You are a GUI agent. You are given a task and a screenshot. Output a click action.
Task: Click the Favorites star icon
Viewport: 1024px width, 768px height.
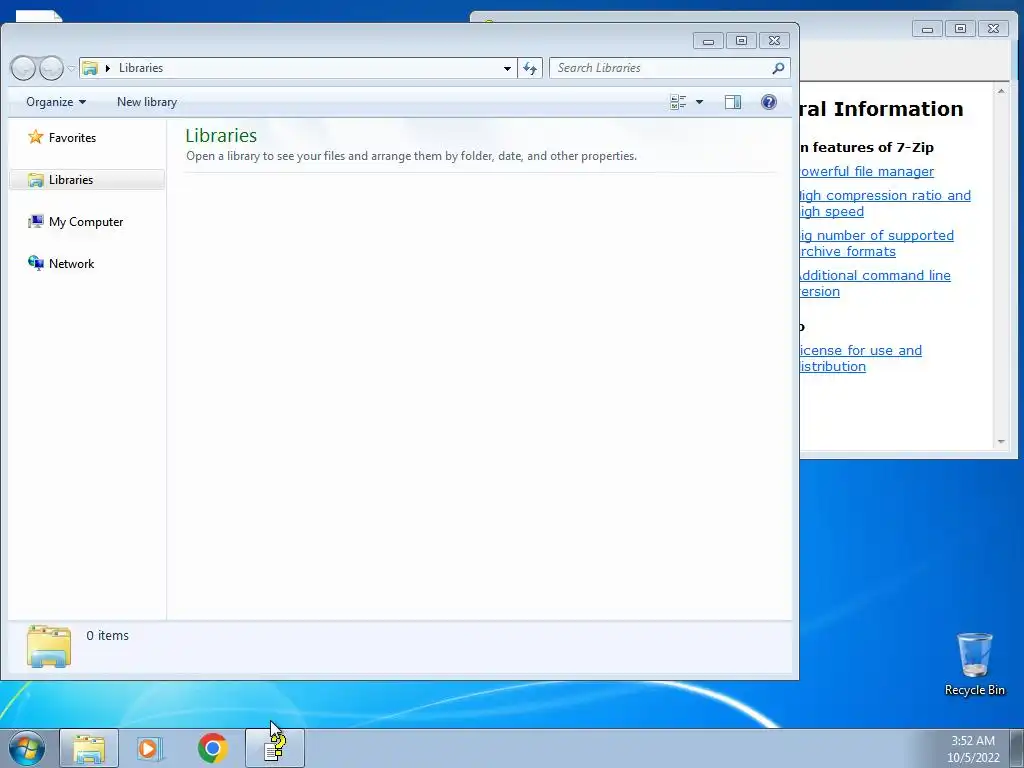click(35, 137)
